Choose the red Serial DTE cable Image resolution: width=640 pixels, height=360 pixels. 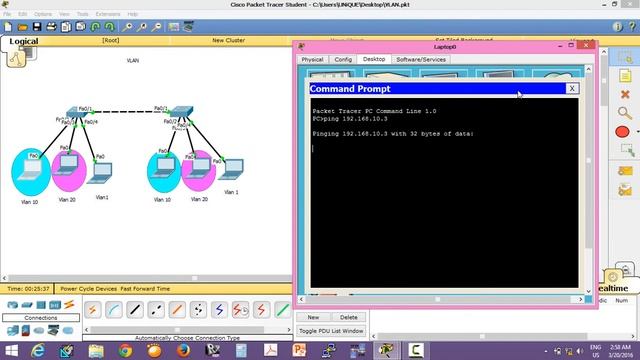click(x=262, y=310)
